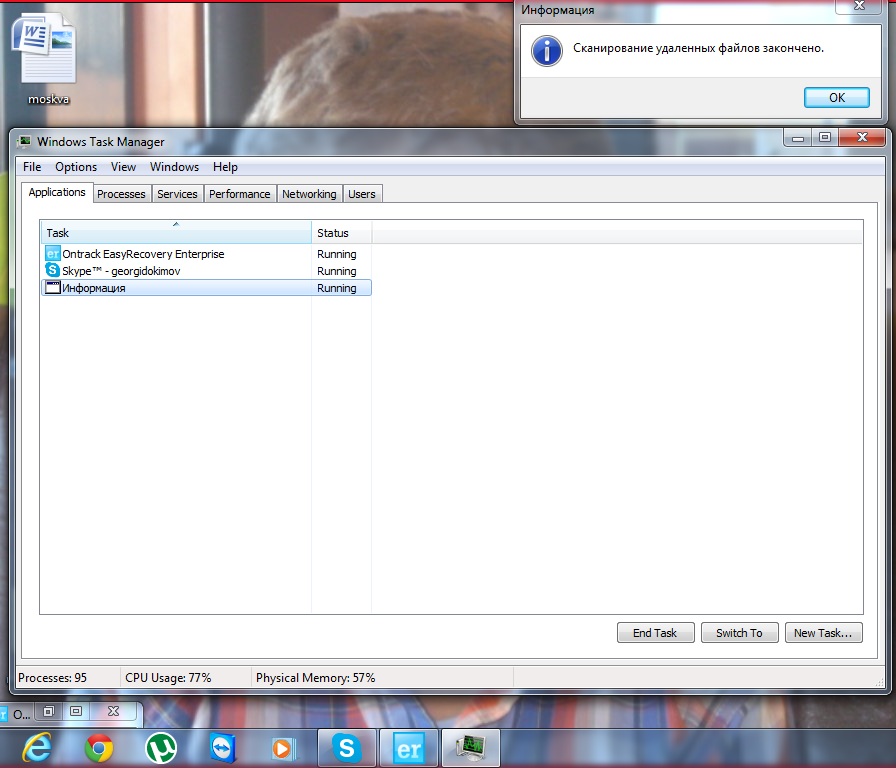The width and height of the screenshot is (896, 768).
Task: Sort tasks by the Task column header
Action: pyautogui.click(x=176, y=233)
